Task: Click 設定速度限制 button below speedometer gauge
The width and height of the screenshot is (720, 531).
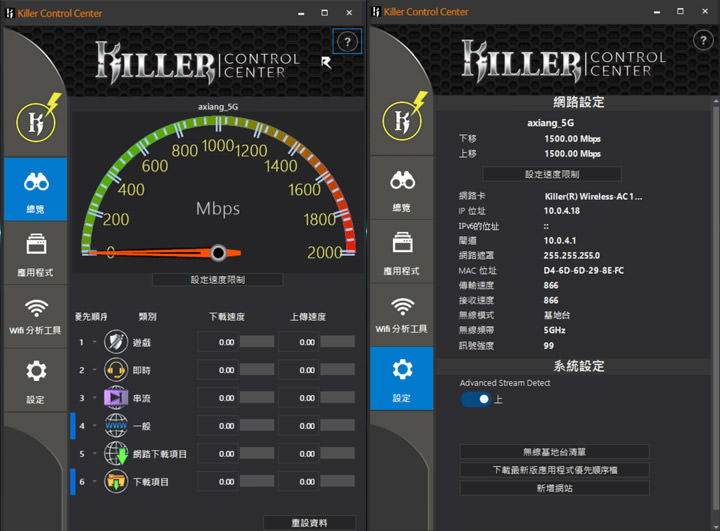Action: coord(217,280)
